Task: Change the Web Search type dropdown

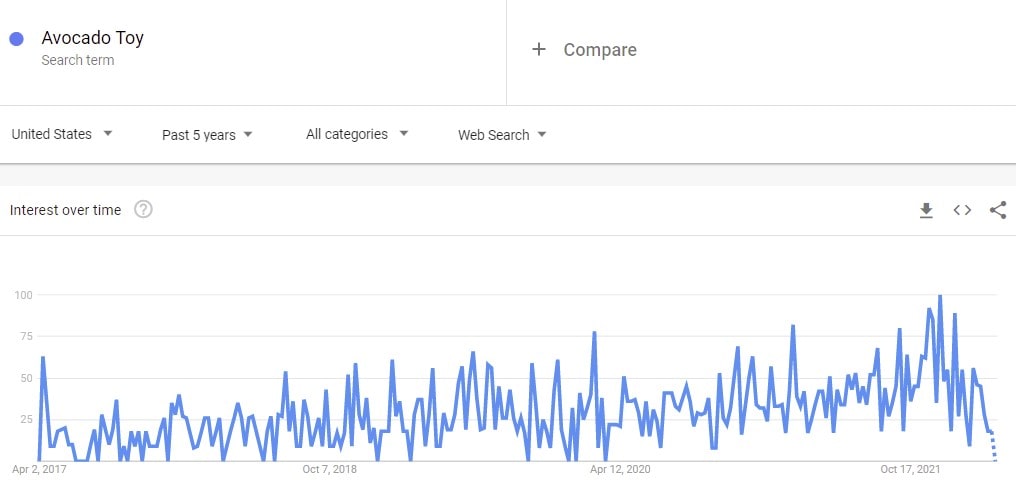Action: coord(502,135)
